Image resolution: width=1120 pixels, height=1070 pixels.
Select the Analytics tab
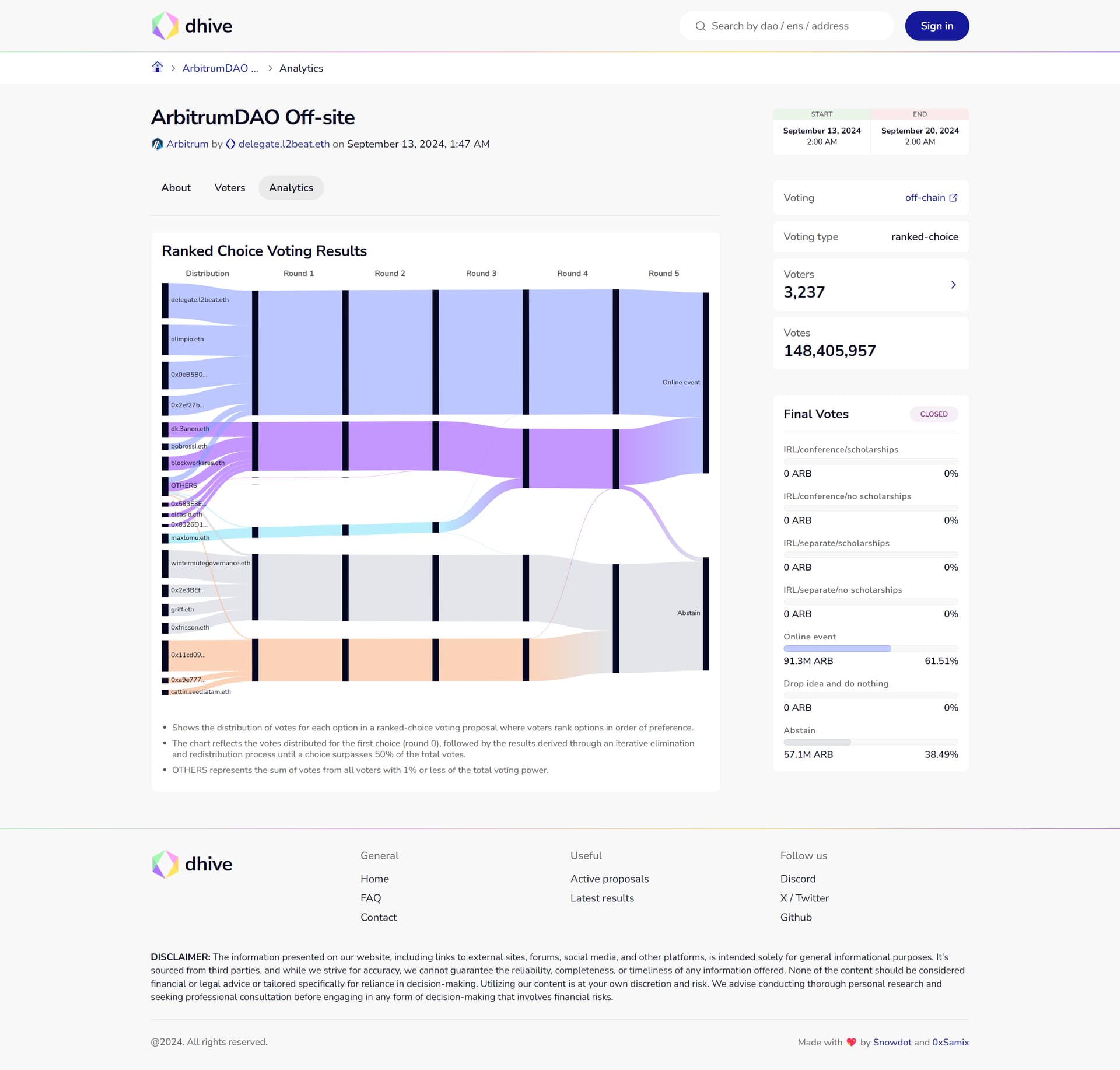(x=291, y=188)
